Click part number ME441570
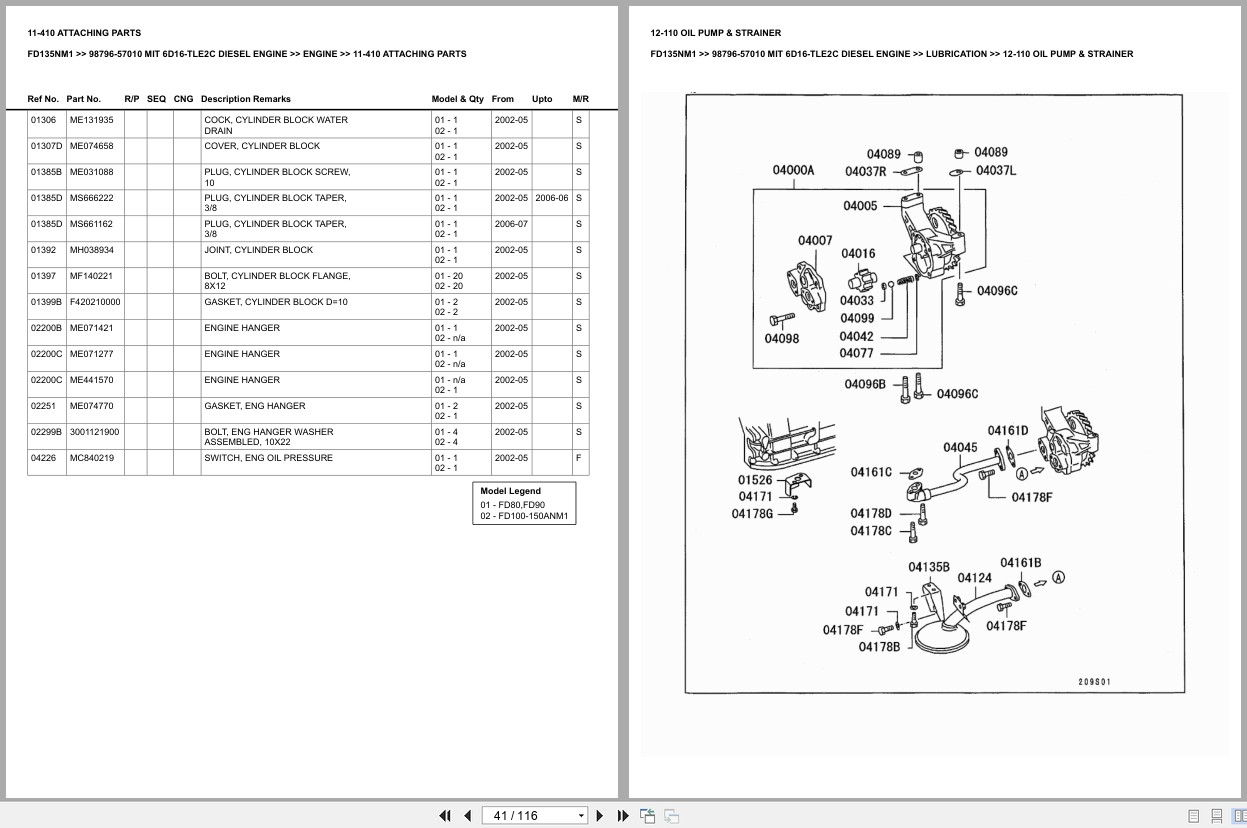 tap(92, 380)
